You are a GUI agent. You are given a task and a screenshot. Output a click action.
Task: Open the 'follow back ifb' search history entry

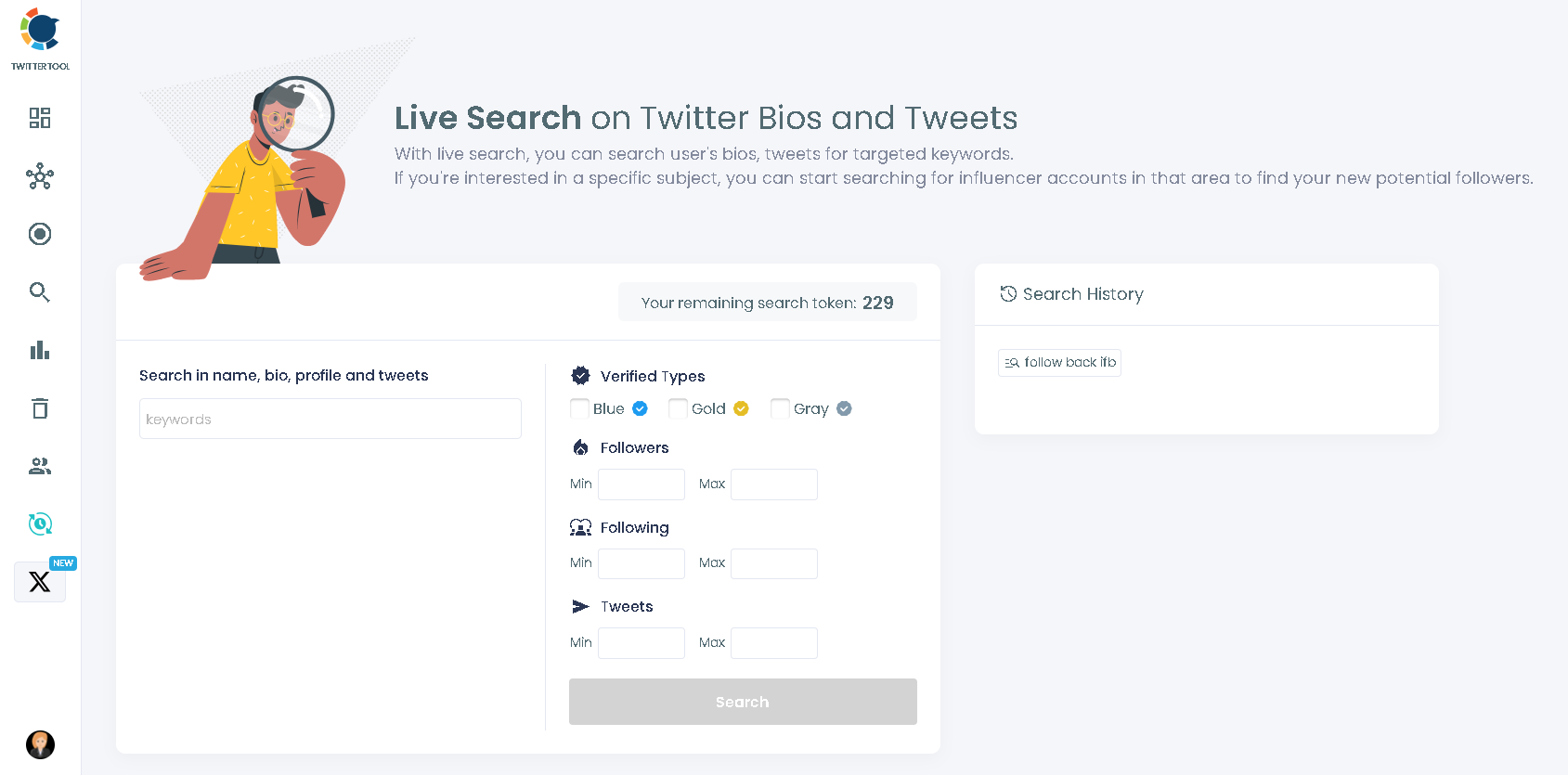click(x=1059, y=362)
